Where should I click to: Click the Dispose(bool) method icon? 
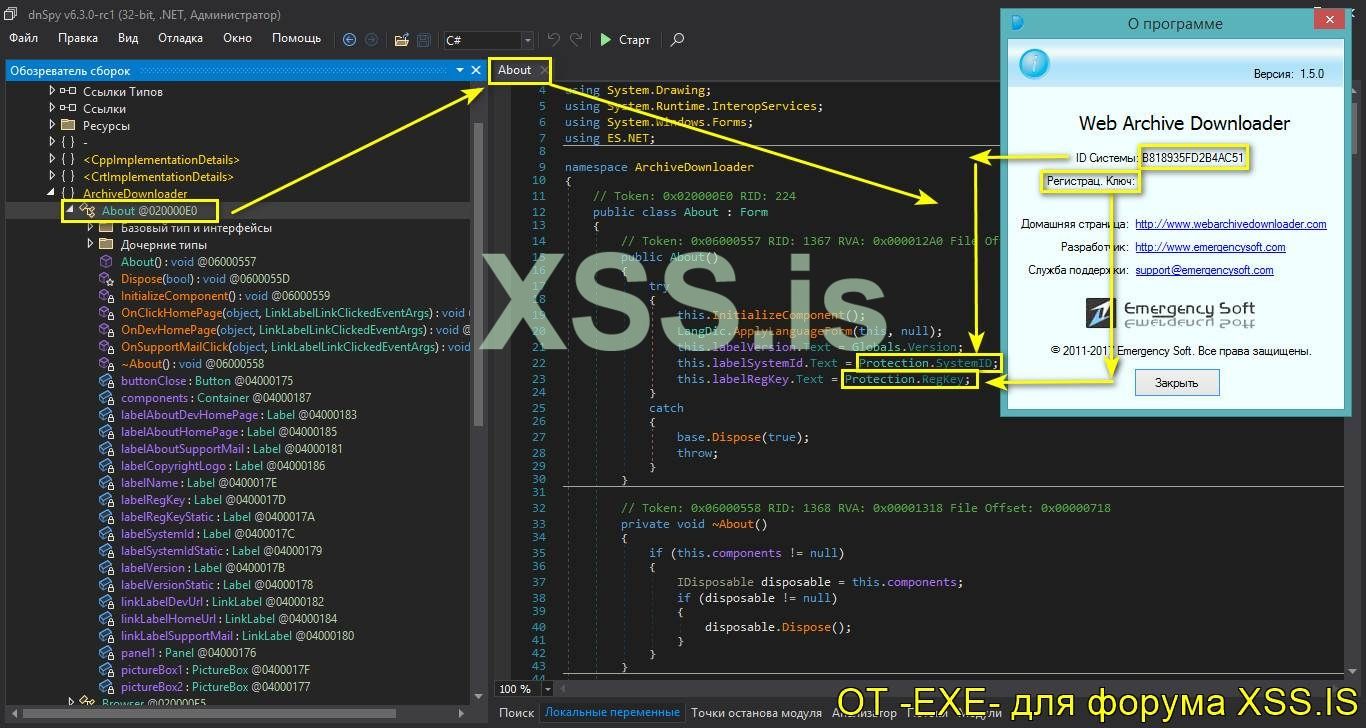(106, 279)
